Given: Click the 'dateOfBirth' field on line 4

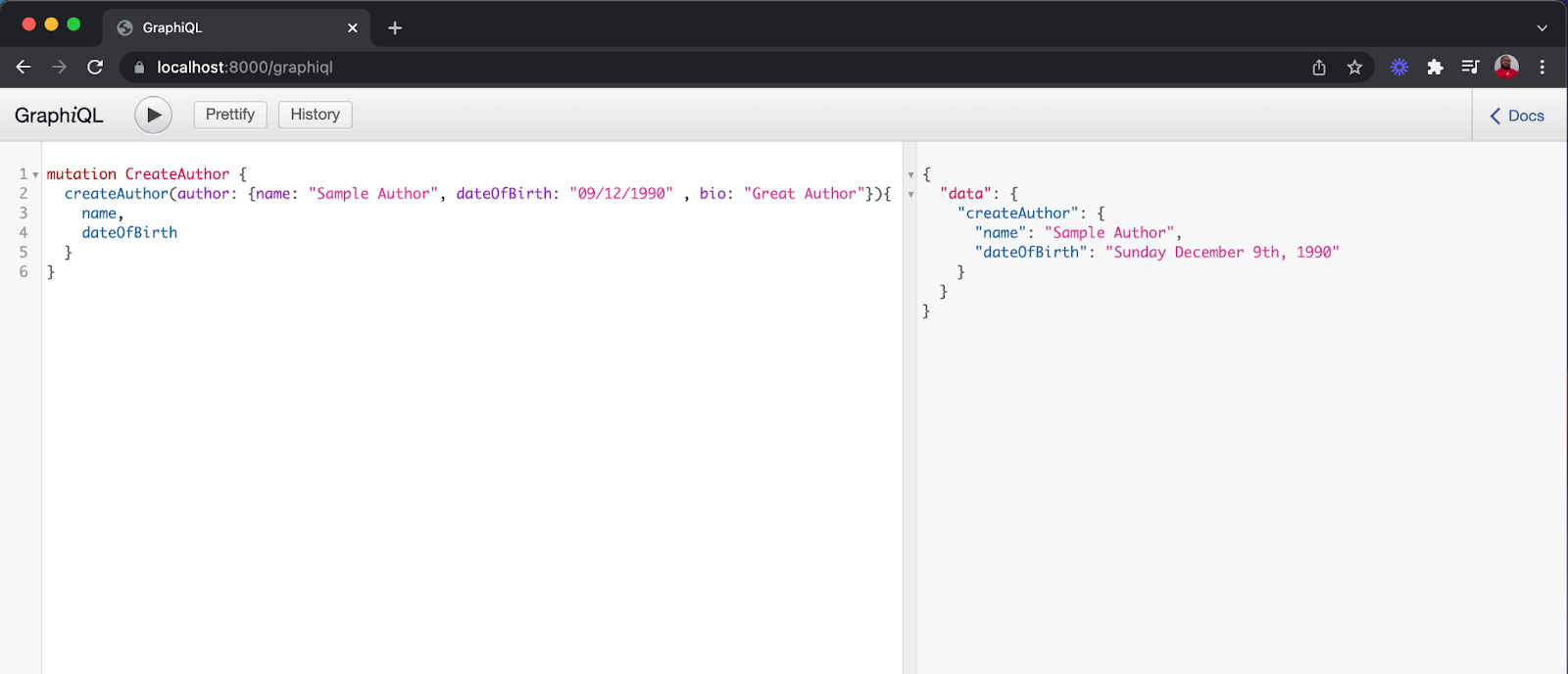Looking at the screenshot, I should [x=129, y=233].
